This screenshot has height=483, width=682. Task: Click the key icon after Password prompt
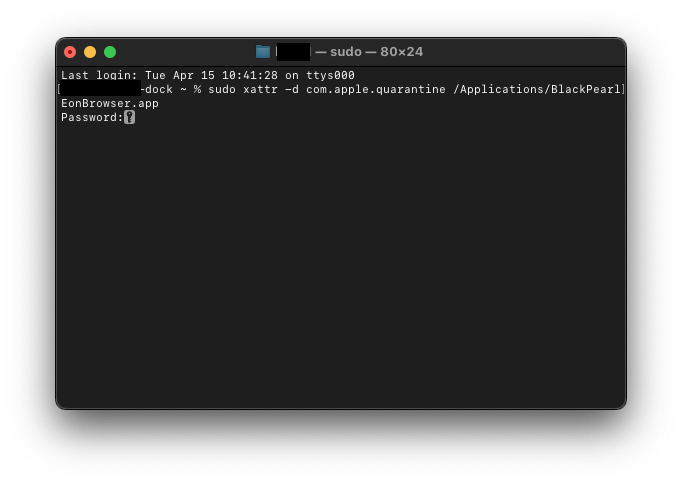click(x=130, y=117)
